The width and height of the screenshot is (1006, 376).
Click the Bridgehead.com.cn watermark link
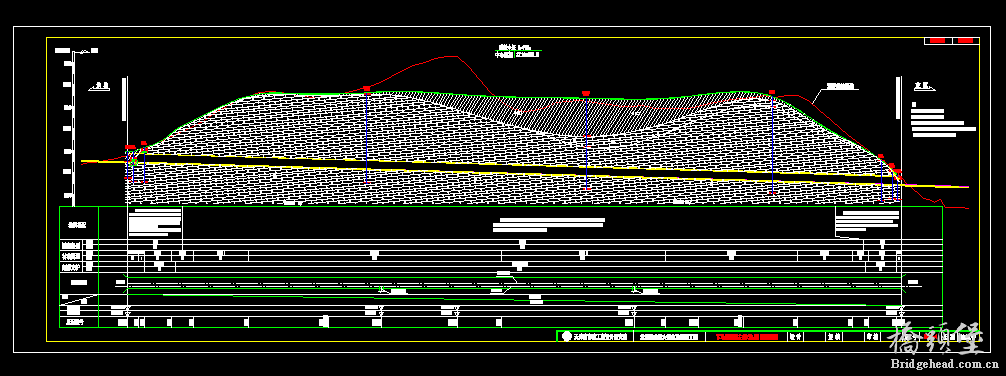[x=944, y=364]
